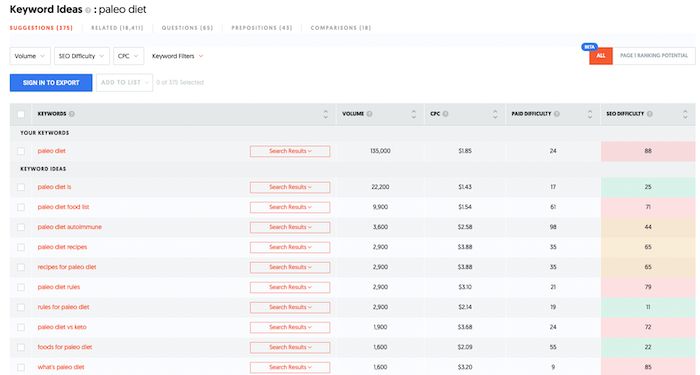The width and height of the screenshot is (700, 375).
Task: Check the 'paleo diet food list' row
Action: [21, 207]
